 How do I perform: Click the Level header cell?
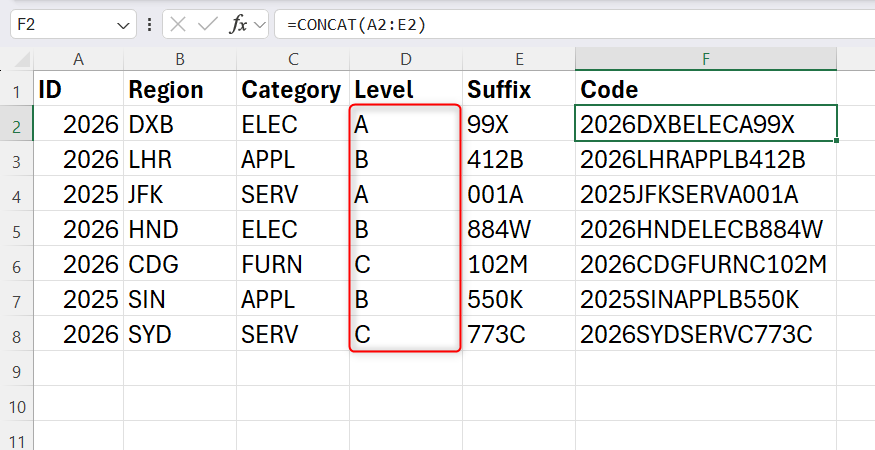pyautogui.click(x=406, y=89)
